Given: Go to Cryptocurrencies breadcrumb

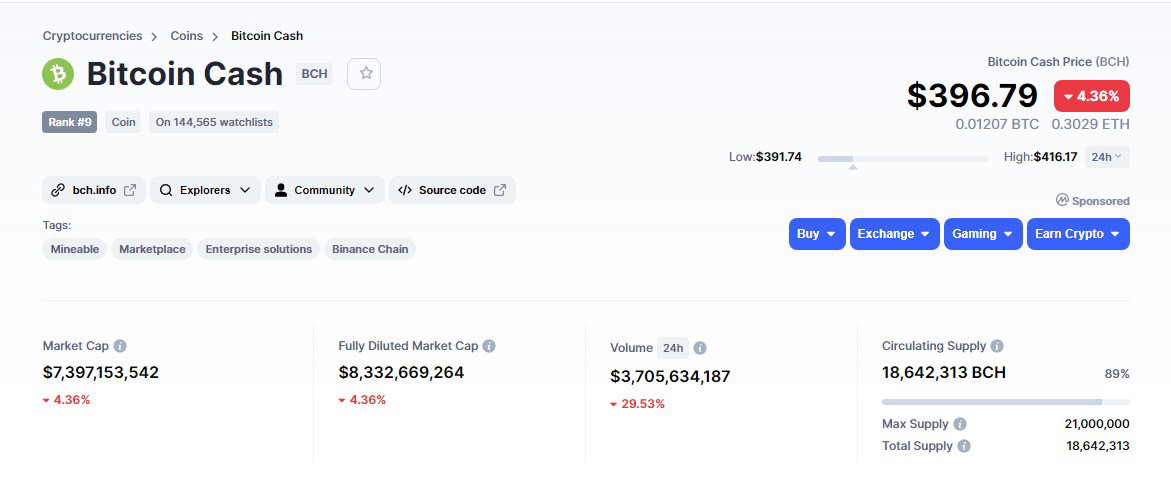Looking at the screenshot, I should pyautogui.click(x=92, y=36).
